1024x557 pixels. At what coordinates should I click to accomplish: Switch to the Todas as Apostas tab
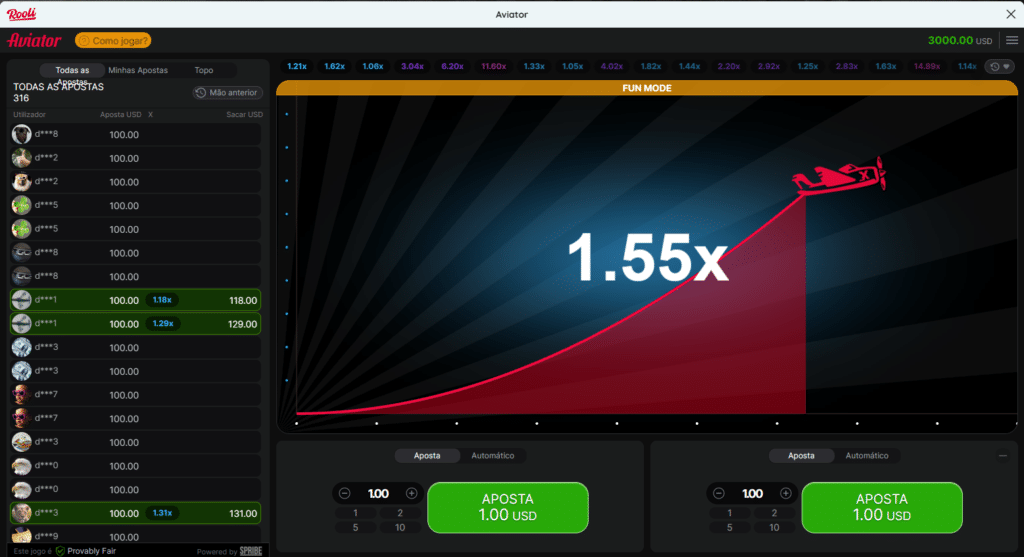click(72, 71)
